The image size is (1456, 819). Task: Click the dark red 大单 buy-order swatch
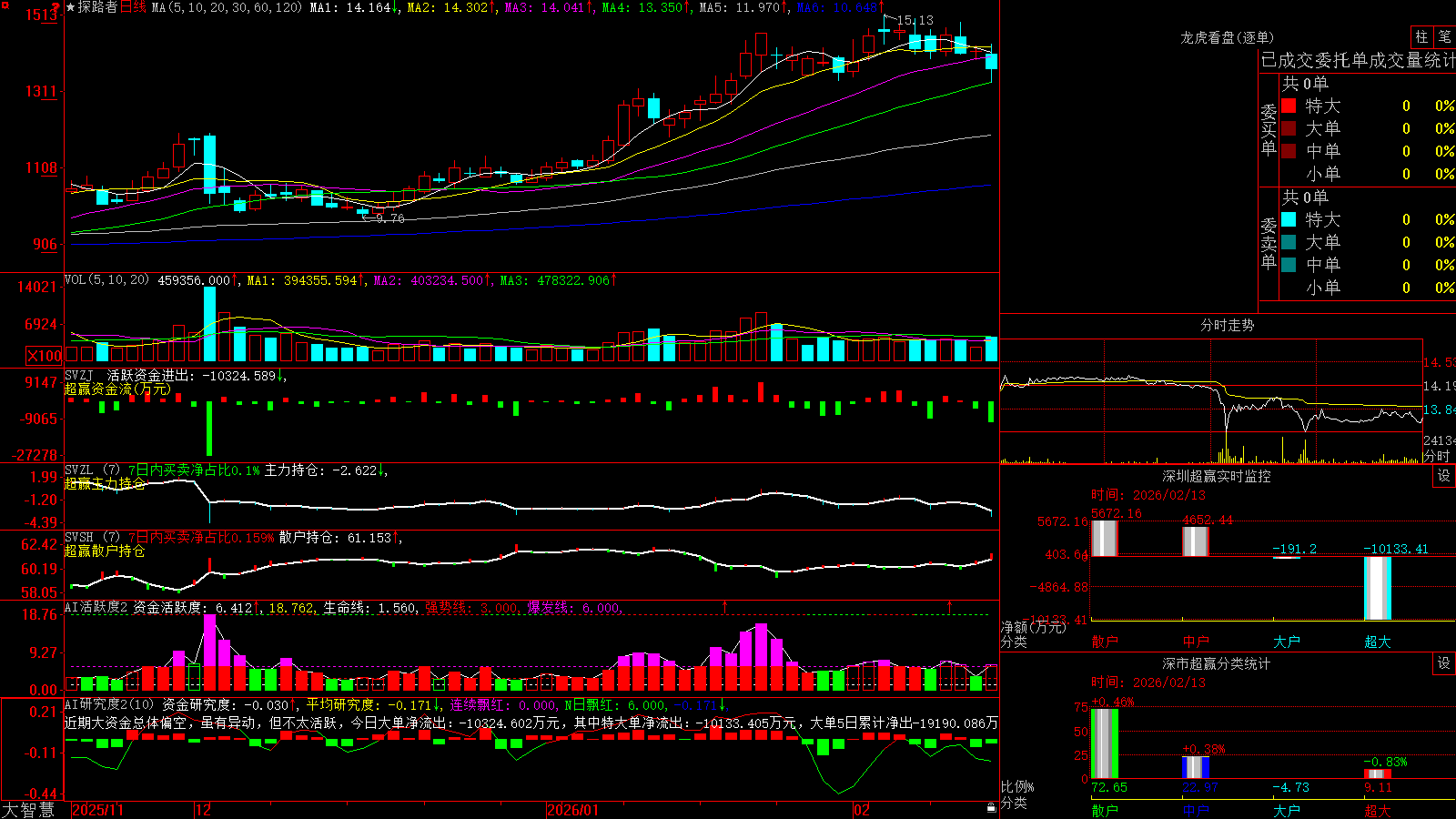click(1289, 128)
